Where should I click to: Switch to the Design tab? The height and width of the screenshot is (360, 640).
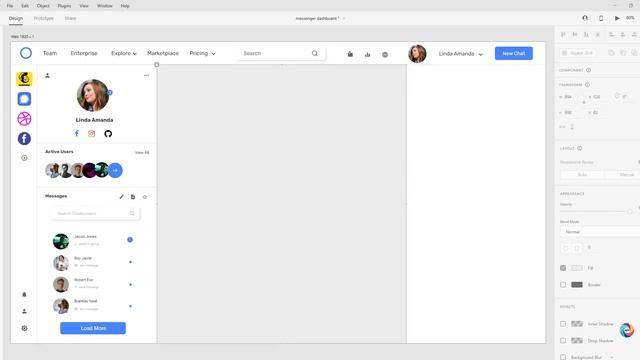click(16, 18)
